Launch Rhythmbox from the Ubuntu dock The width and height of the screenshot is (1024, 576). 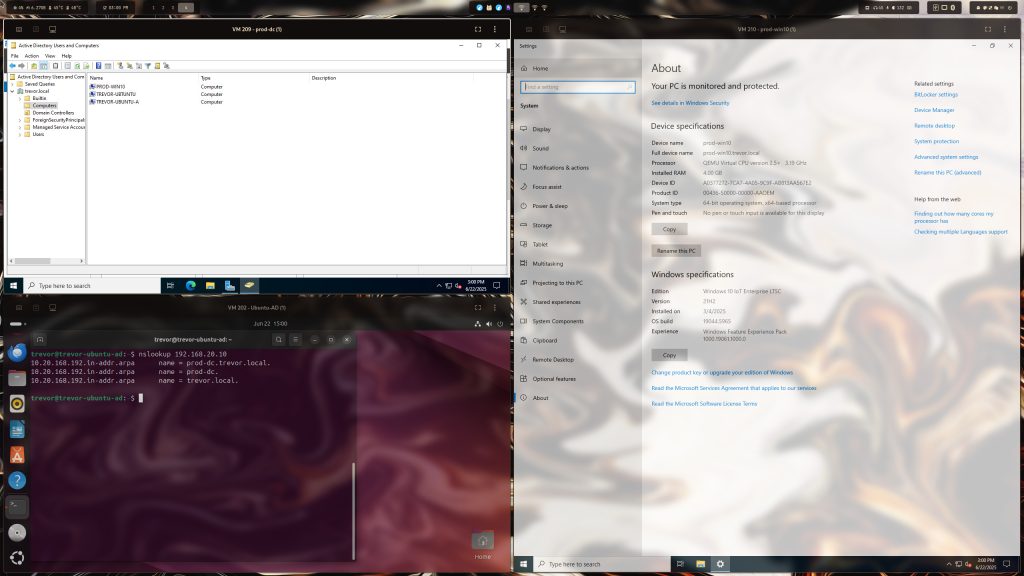pyautogui.click(x=17, y=404)
